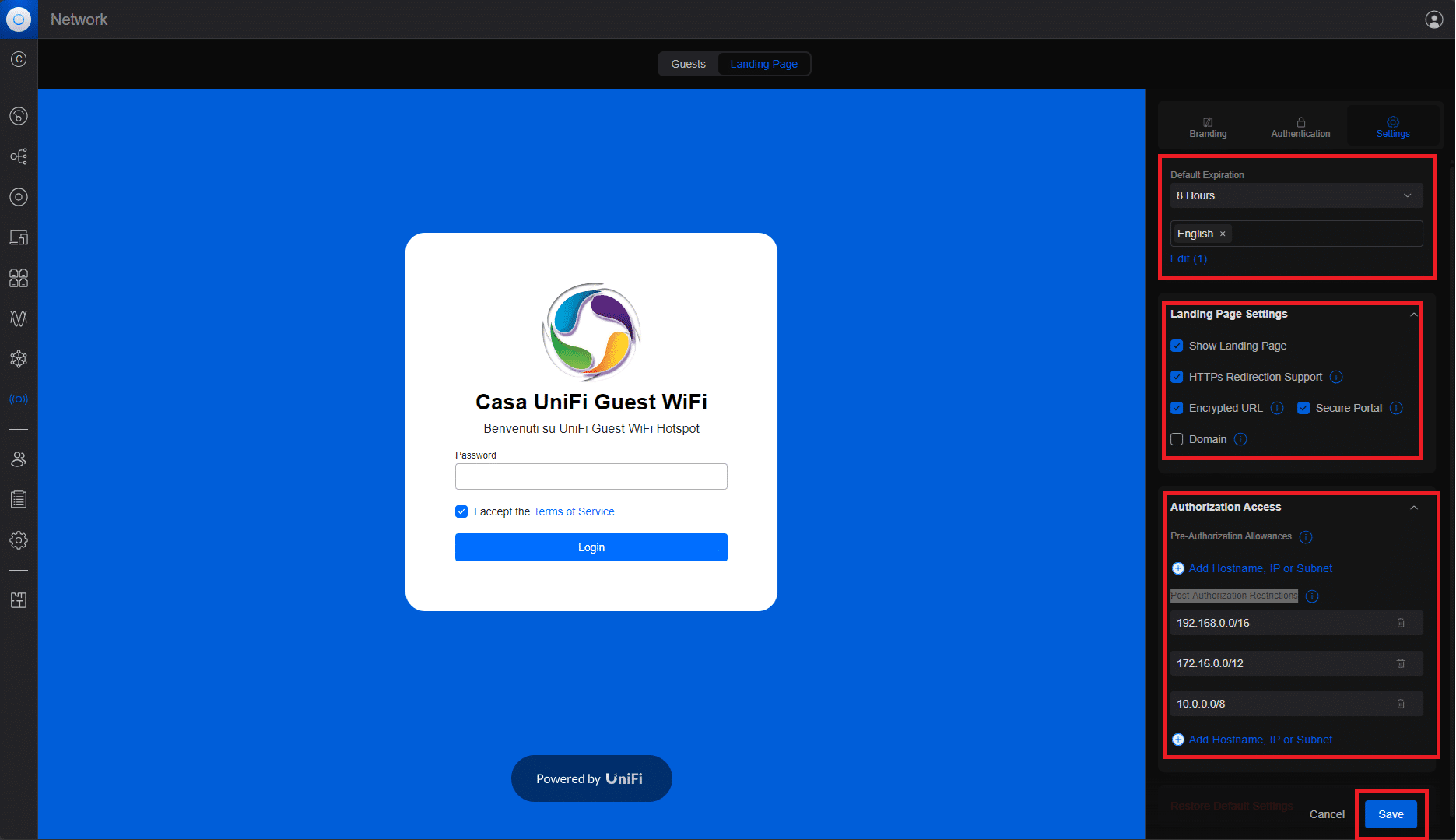Delete the 192.168.0.0/16 restriction entry
The width and height of the screenshot is (1456, 840).
pyautogui.click(x=1401, y=623)
